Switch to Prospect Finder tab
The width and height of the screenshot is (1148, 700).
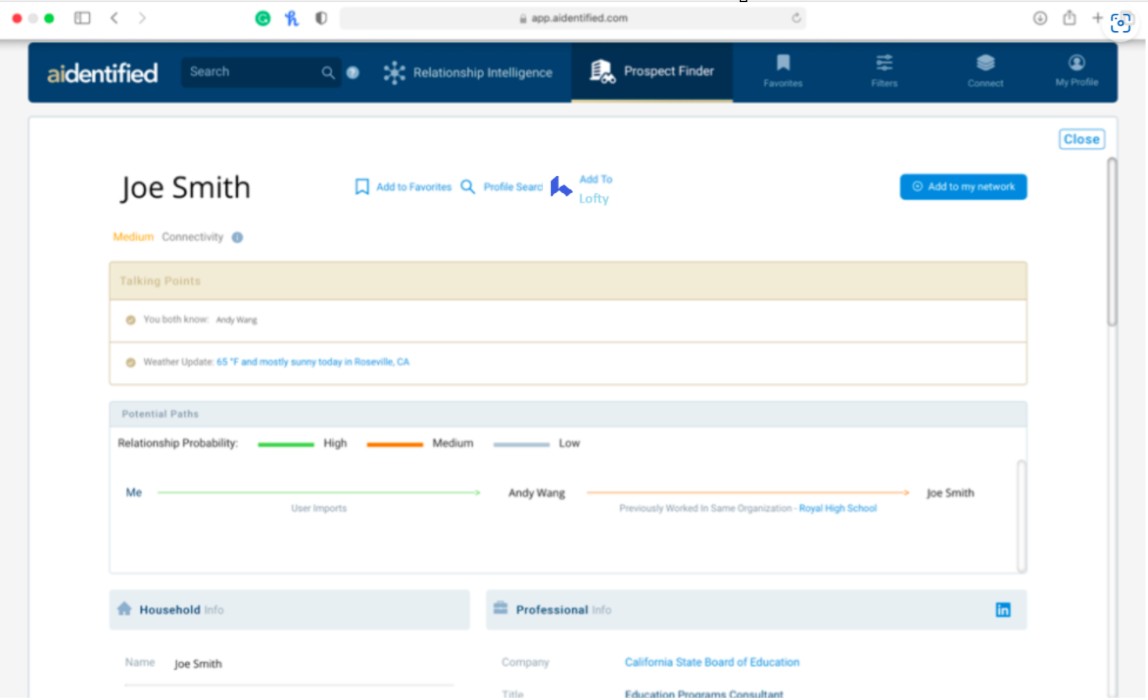[652, 72]
